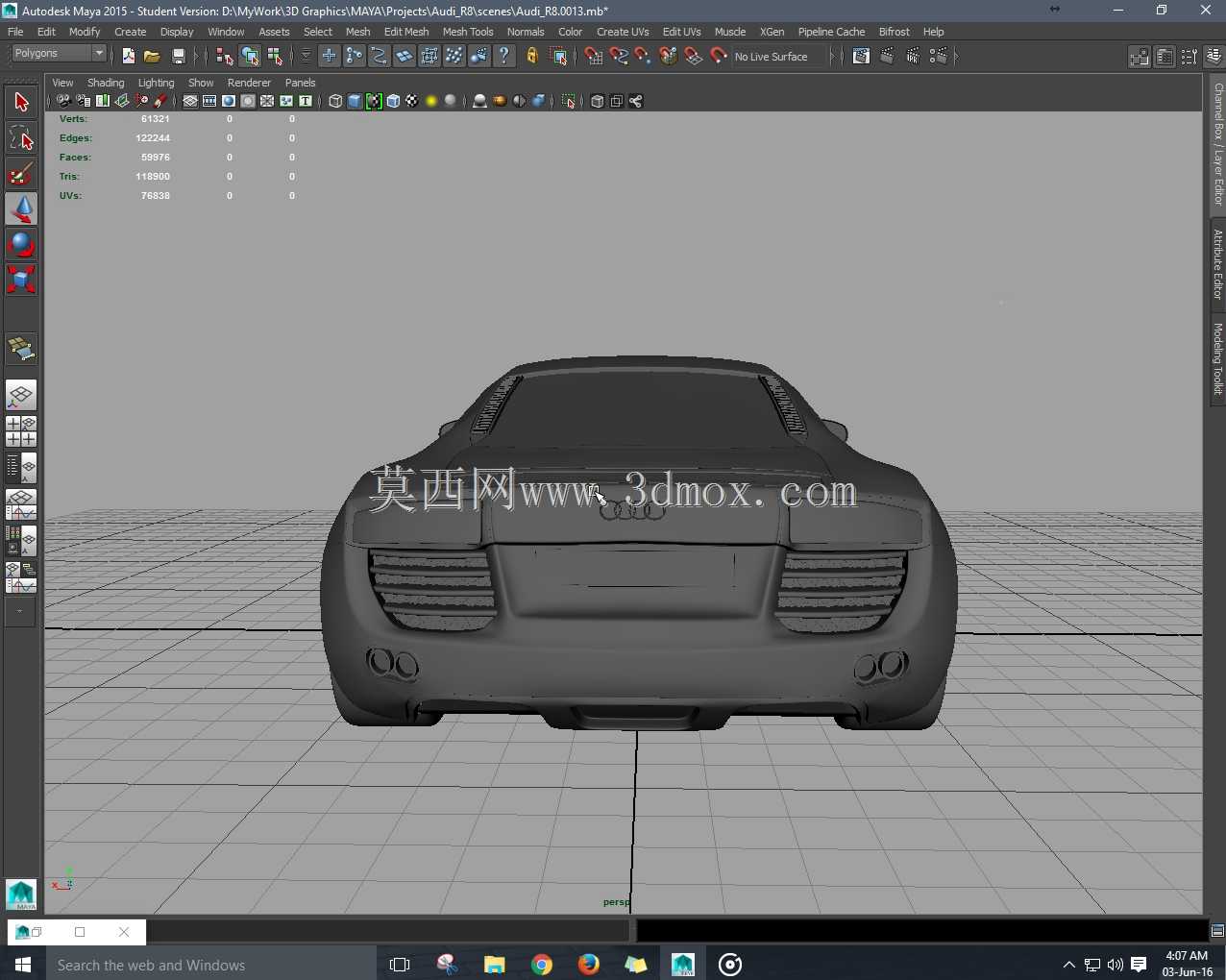
Task: Open the Modeling Toolkit side tab
Action: click(x=1217, y=358)
